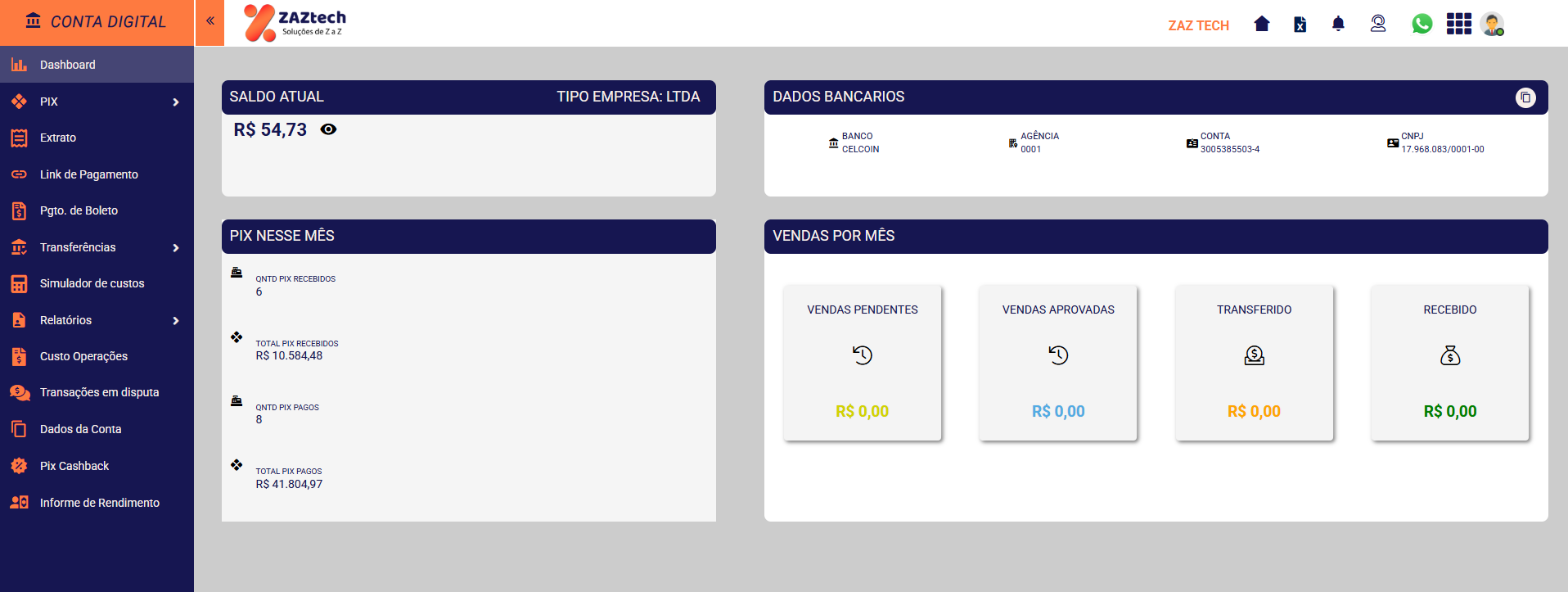Screen dimensions: 1568x592
Task: Click the Transferido money hand icon
Action: (1255, 355)
